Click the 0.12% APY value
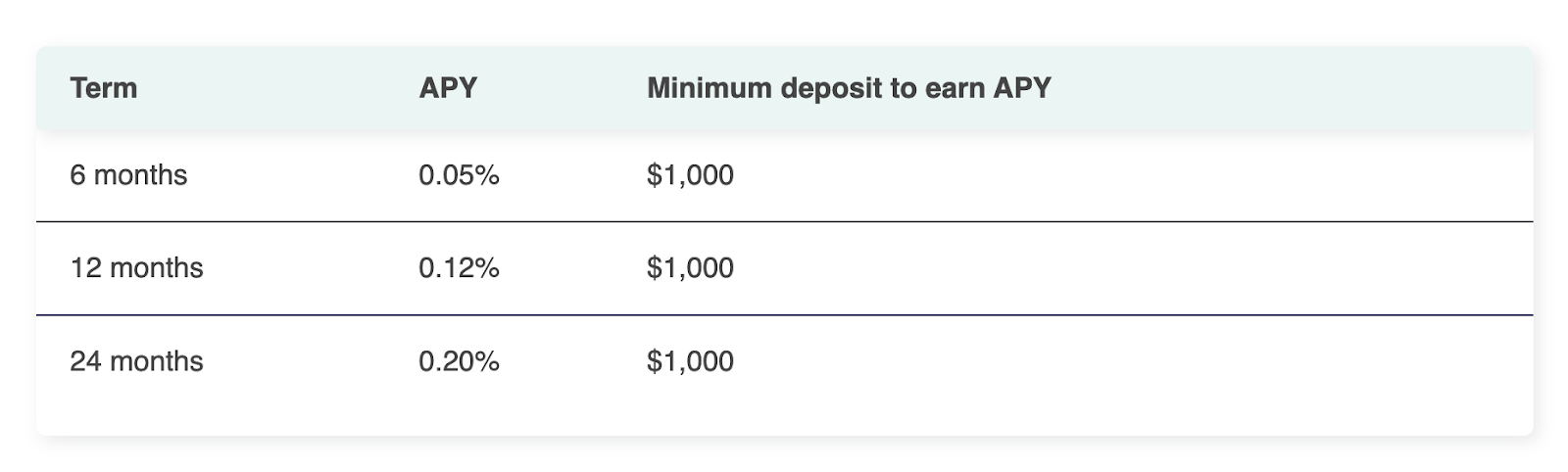The width and height of the screenshot is (1568, 472). point(459,268)
